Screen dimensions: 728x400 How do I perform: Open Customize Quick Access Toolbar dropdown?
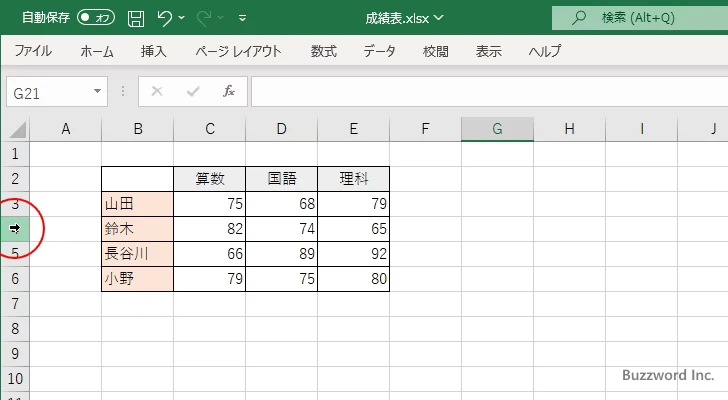coord(242,18)
